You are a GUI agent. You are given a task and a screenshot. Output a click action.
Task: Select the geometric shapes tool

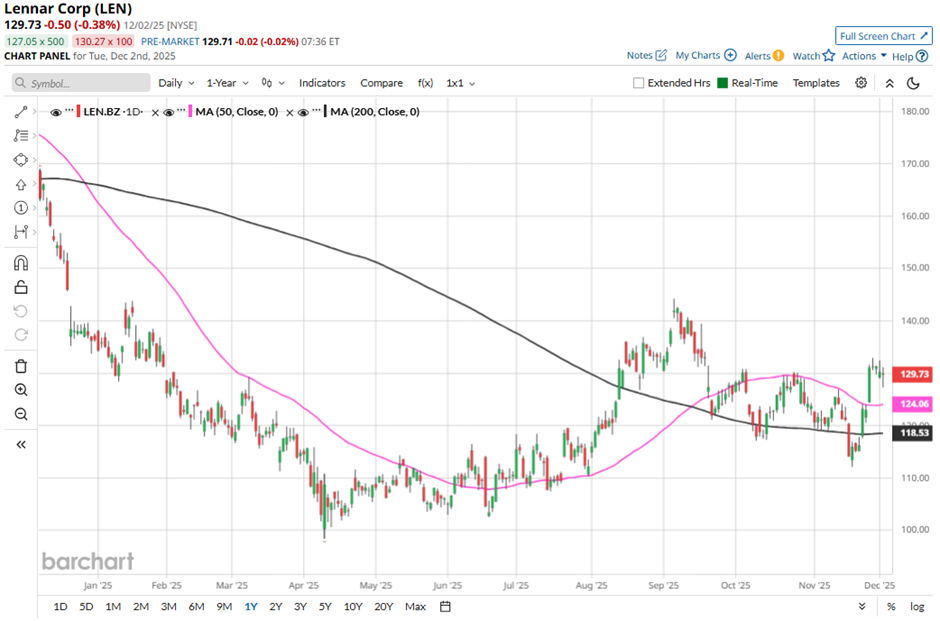[x=21, y=160]
